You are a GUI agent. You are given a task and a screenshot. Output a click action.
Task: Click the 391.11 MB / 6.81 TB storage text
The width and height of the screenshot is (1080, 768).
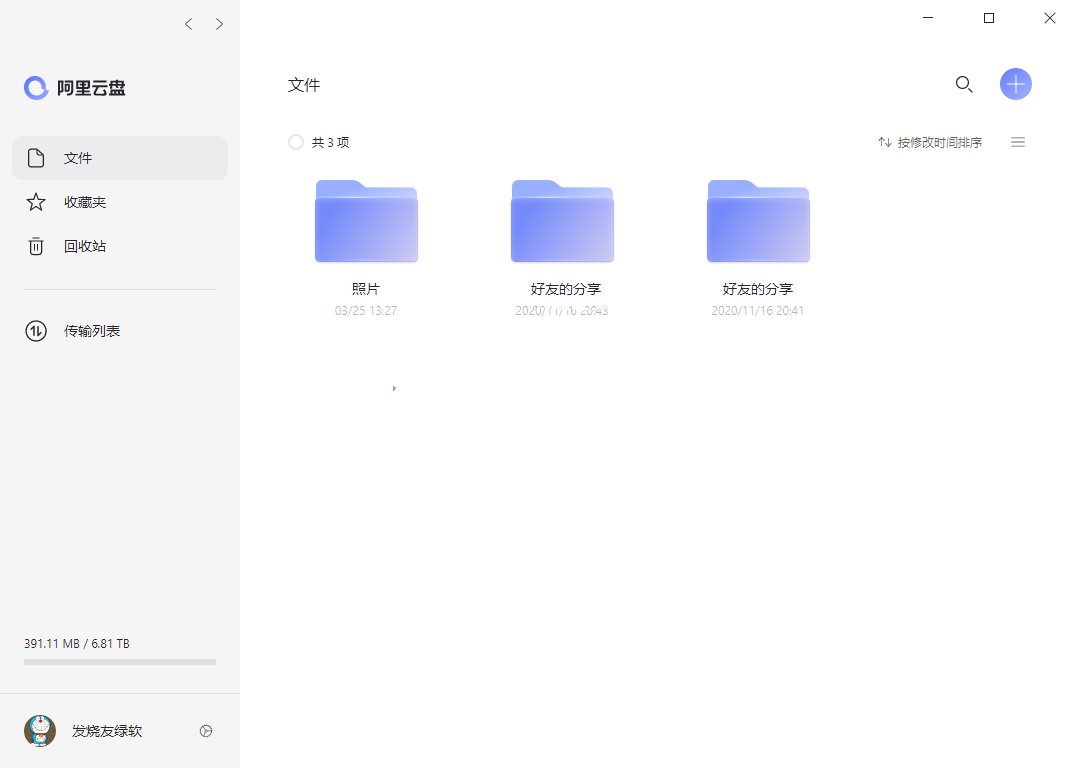pos(76,643)
